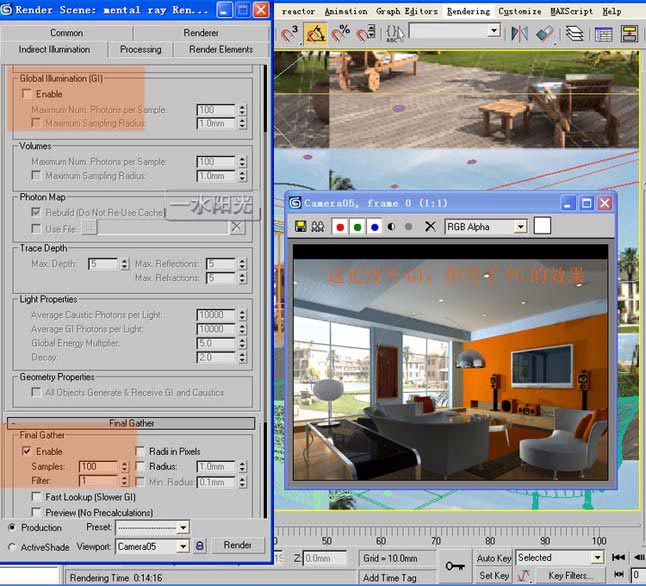Toggle the blue channel button
The height and width of the screenshot is (586, 646).
374,227
